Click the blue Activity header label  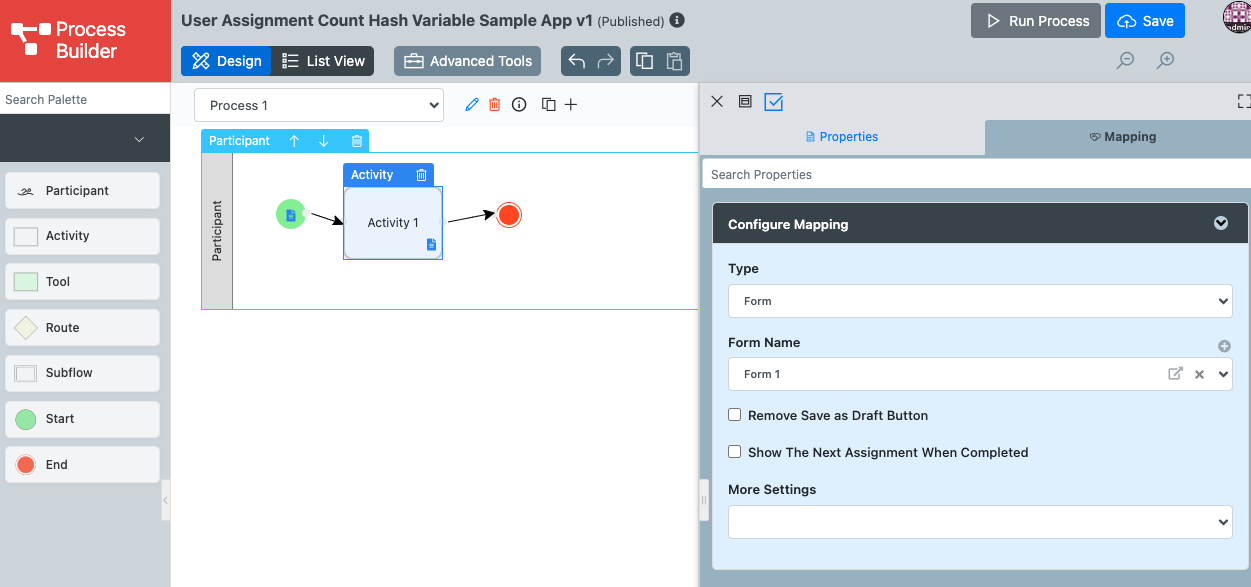pos(372,175)
